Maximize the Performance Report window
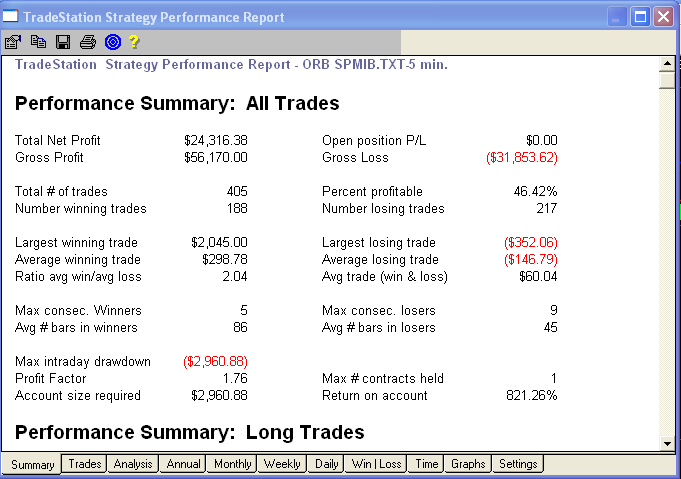This screenshot has height=479, width=681. tap(640, 17)
